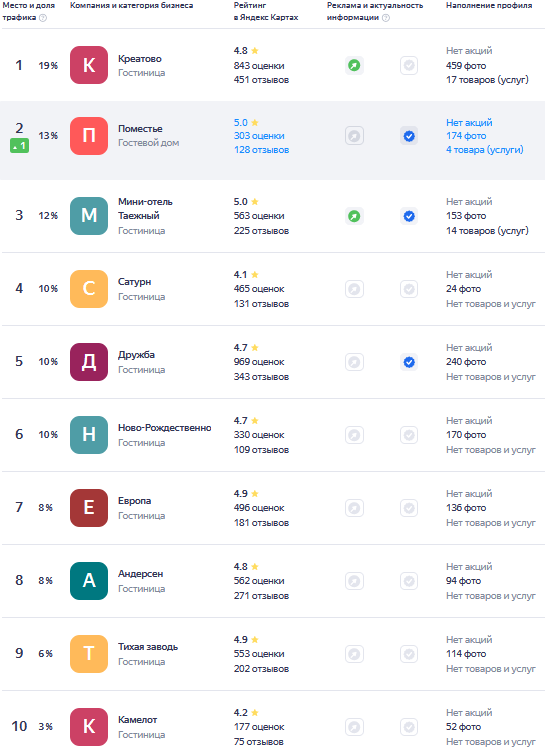Click the Андерсен green avatar icon

[x=89, y=581]
